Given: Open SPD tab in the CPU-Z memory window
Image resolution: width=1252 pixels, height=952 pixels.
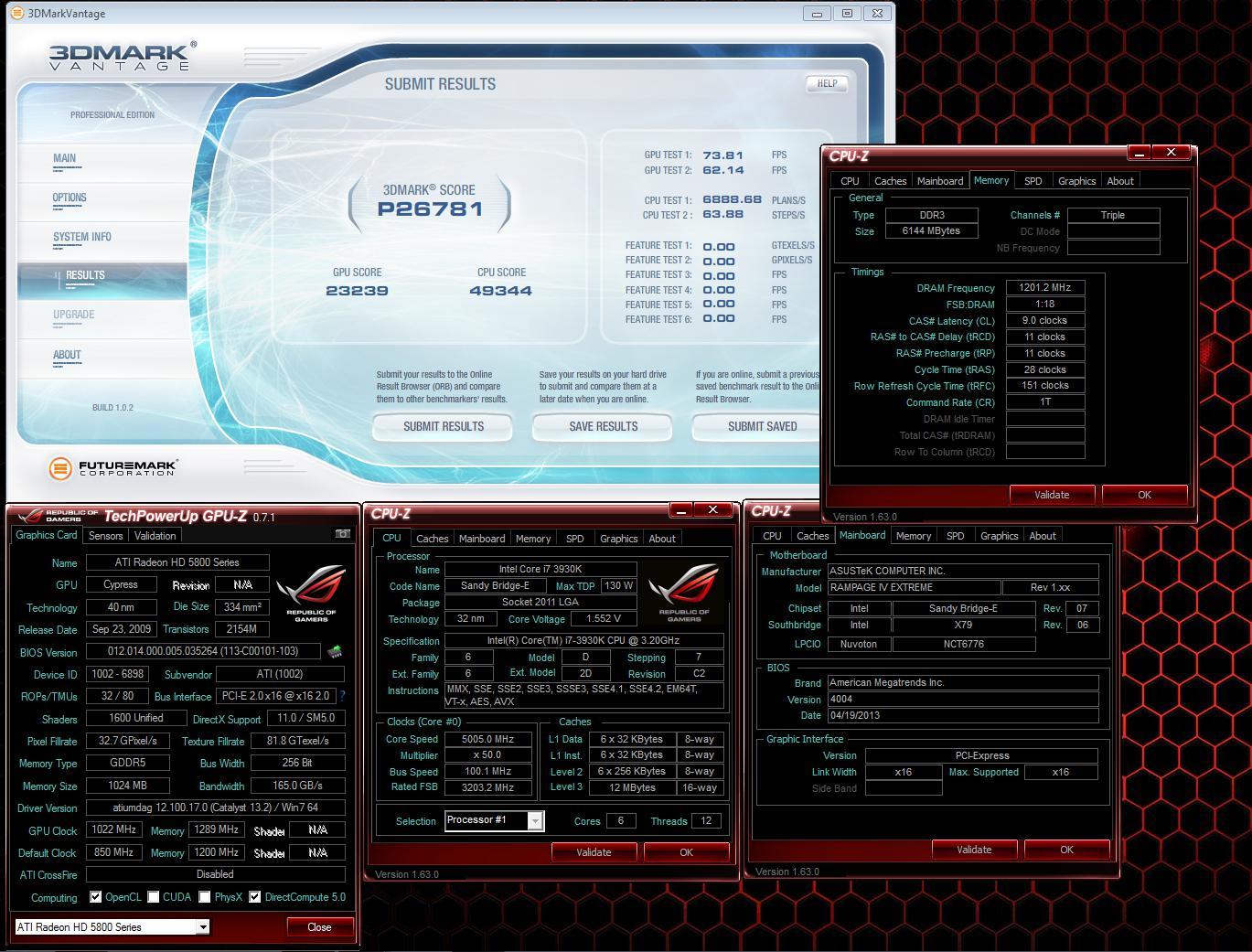Looking at the screenshot, I should click(x=1033, y=181).
